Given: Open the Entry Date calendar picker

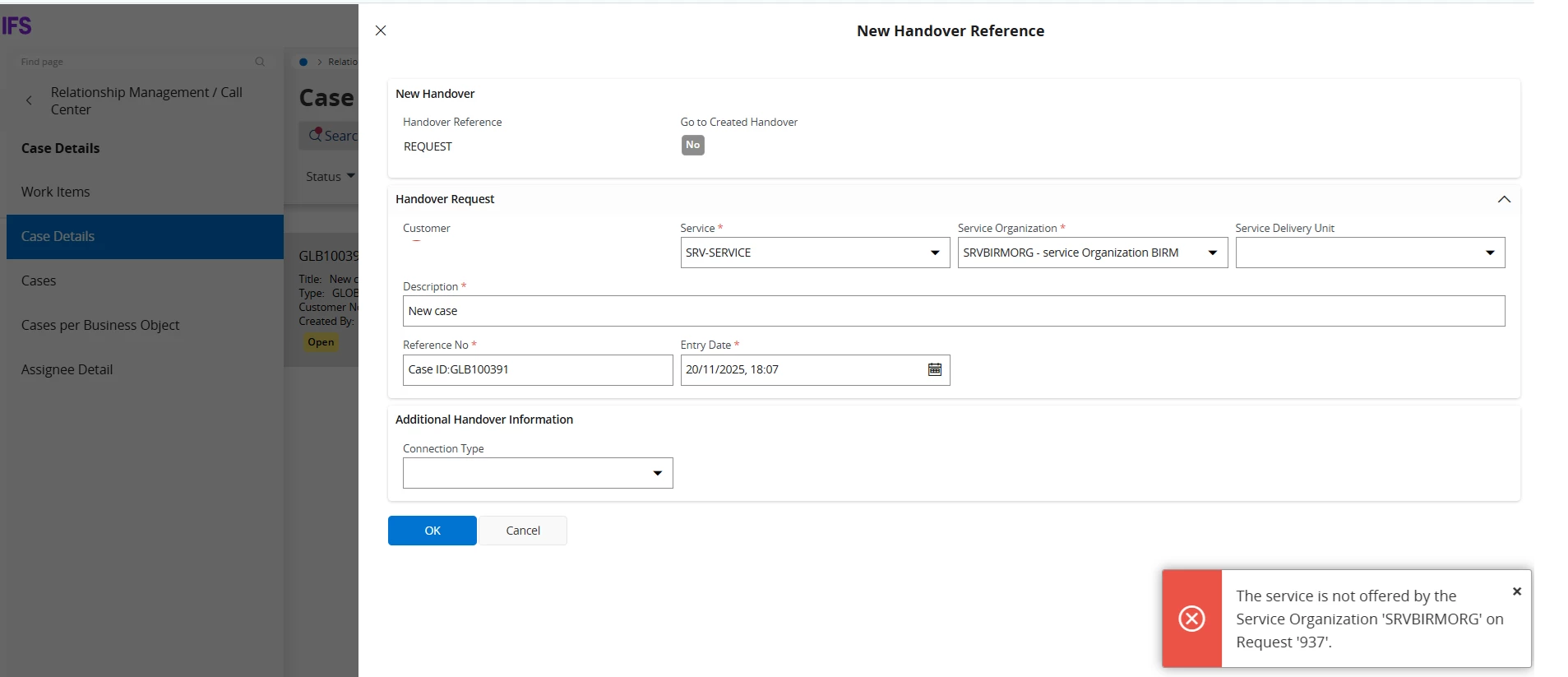Looking at the screenshot, I should click(934, 369).
